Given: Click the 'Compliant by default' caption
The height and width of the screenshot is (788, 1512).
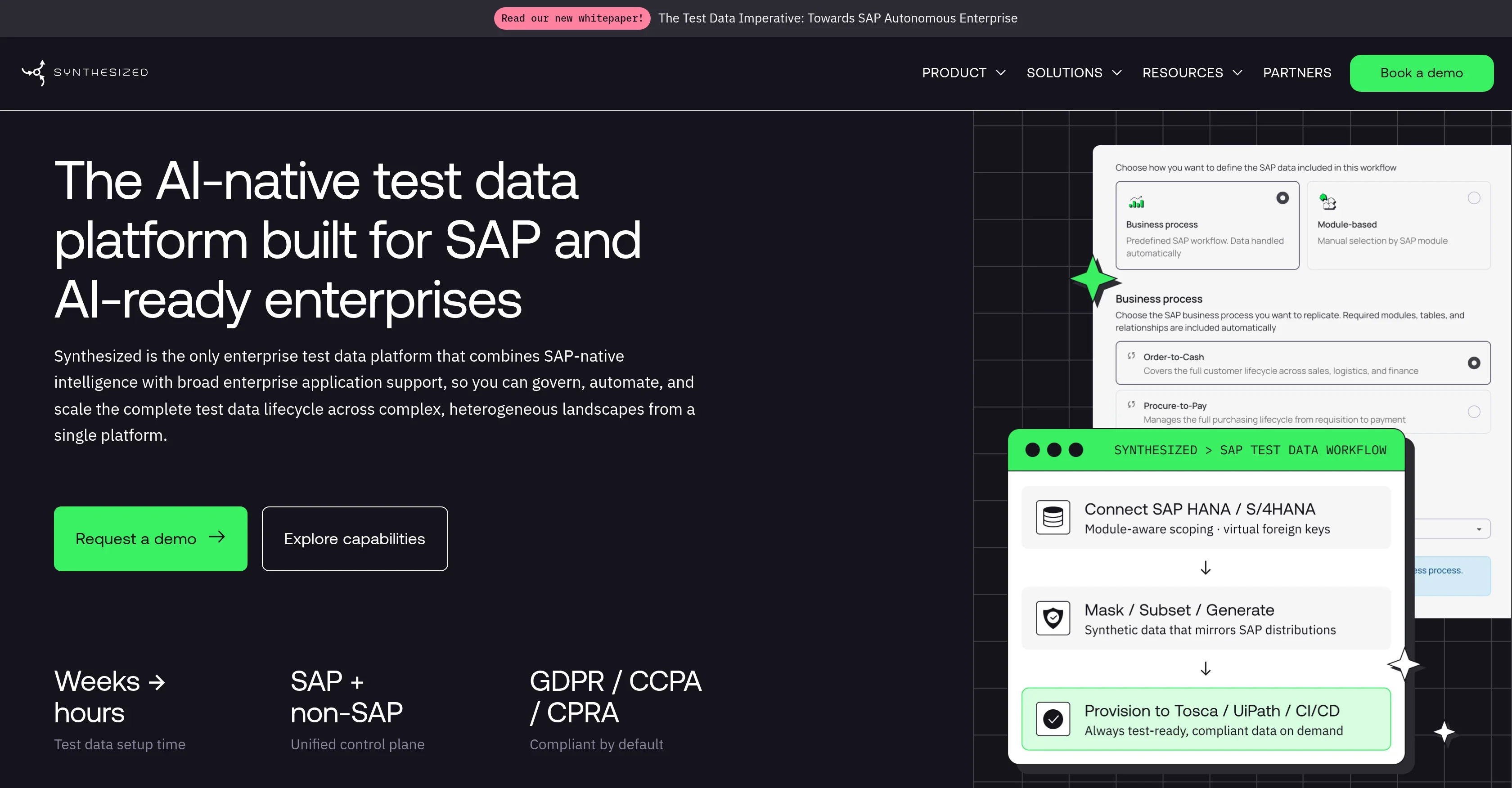Looking at the screenshot, I should [596, 744].
